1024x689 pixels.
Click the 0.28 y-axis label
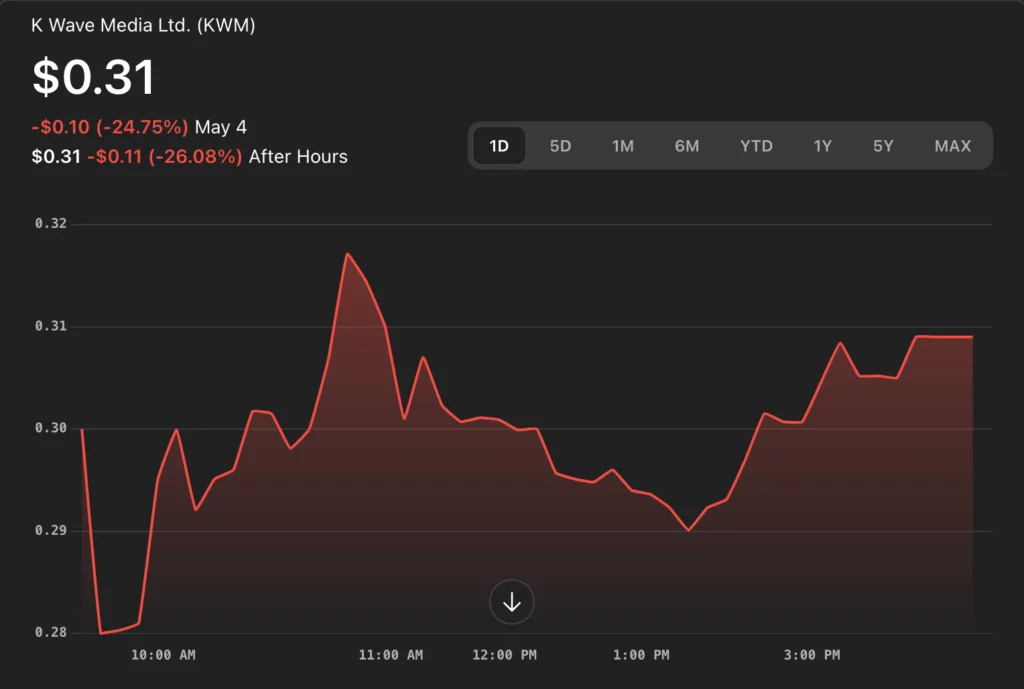[51, 632]
